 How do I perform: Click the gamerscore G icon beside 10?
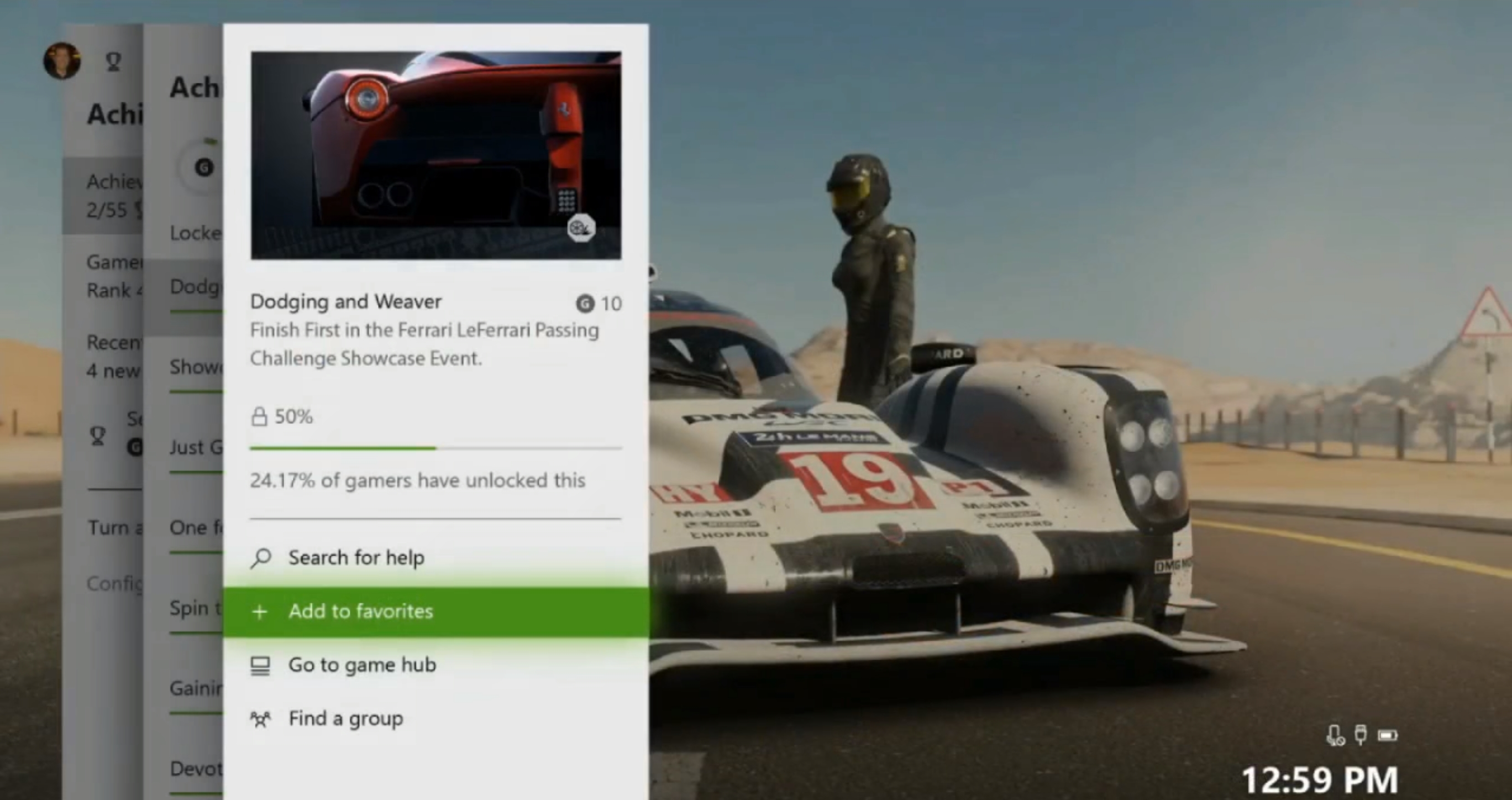click(x=585, y=304)
